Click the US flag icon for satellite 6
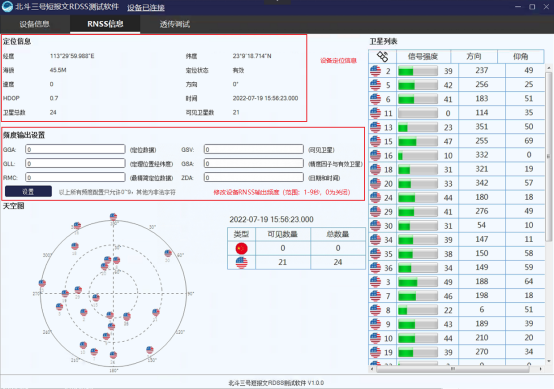This screenshot has width=554, height=389. 375,99
